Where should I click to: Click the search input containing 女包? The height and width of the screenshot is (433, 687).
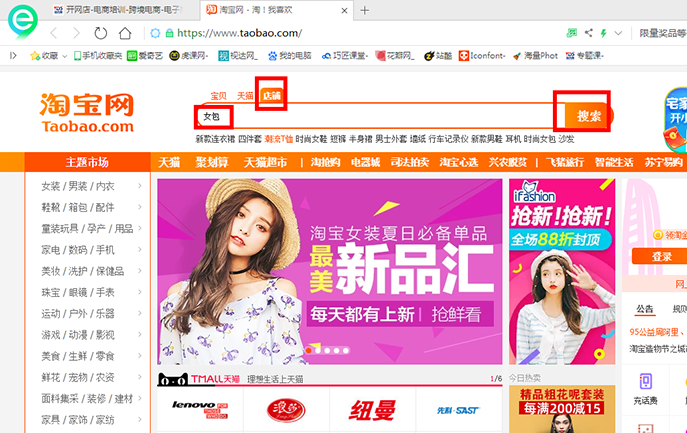[370, 117]
